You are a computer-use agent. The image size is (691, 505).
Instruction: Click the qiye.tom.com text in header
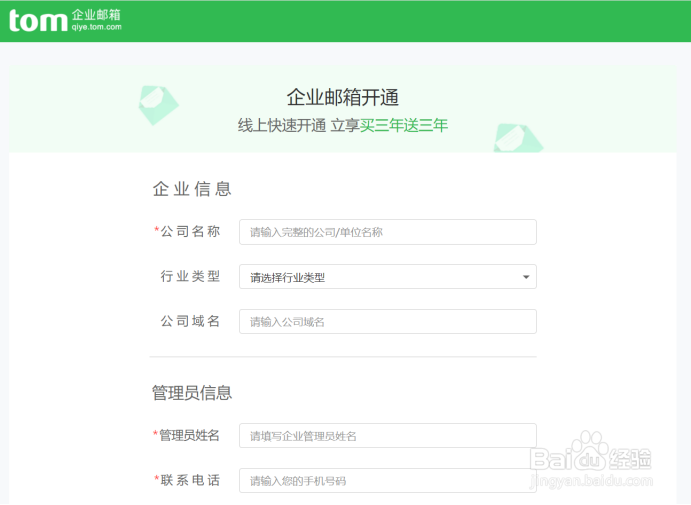[x=97, y=27]
